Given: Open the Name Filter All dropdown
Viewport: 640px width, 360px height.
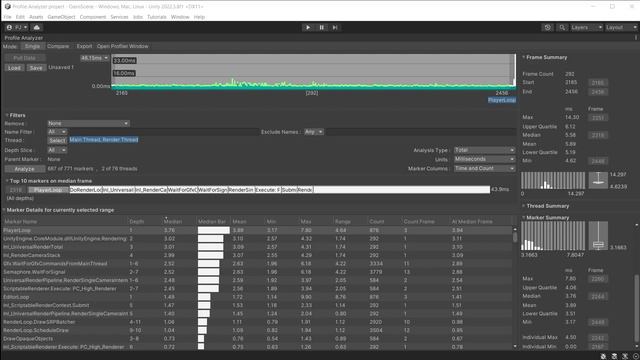Looking at the screenshot, I should tap(57, 132).
